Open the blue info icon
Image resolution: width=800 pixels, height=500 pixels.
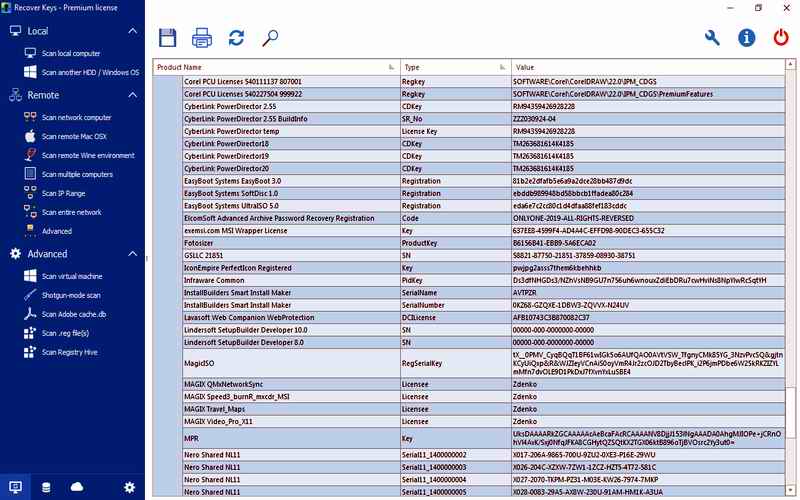[x=747, y=38]
